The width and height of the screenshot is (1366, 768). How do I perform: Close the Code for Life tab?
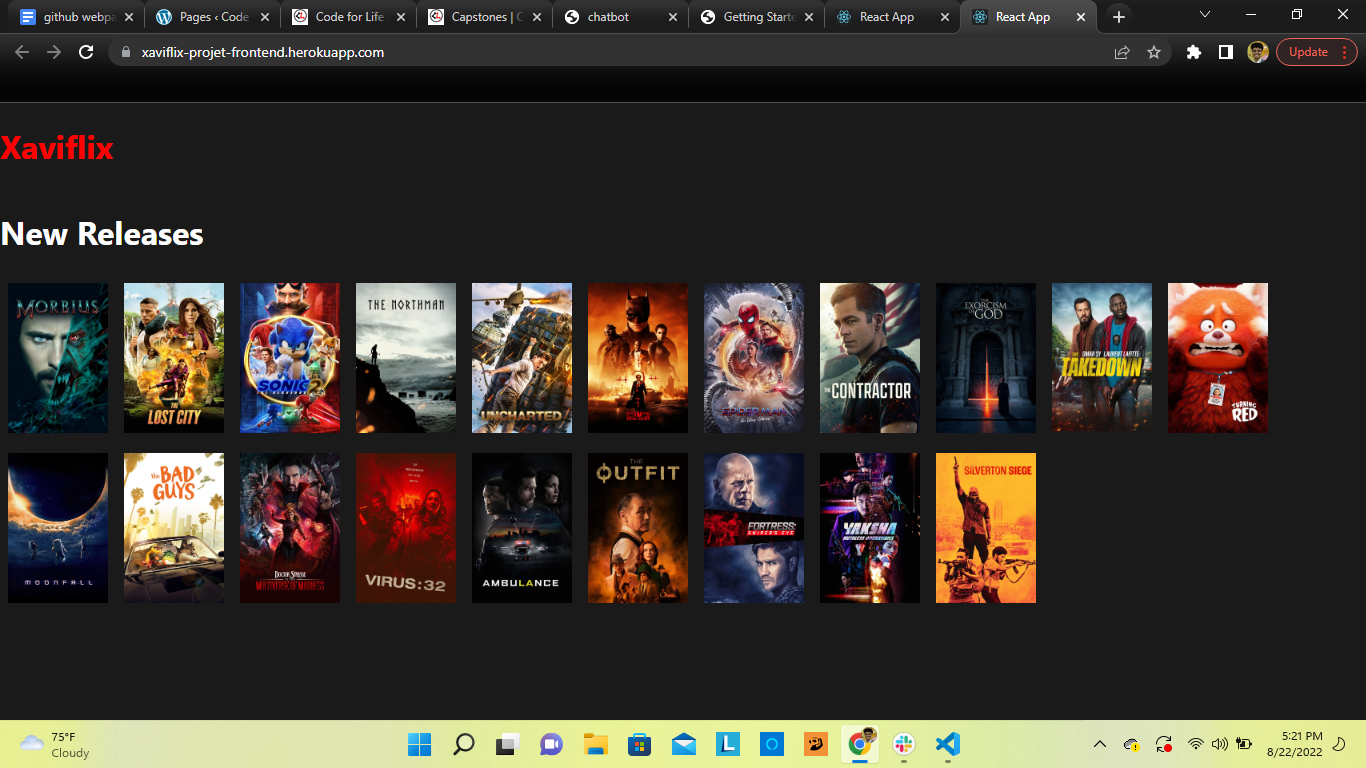coord(401,17)
